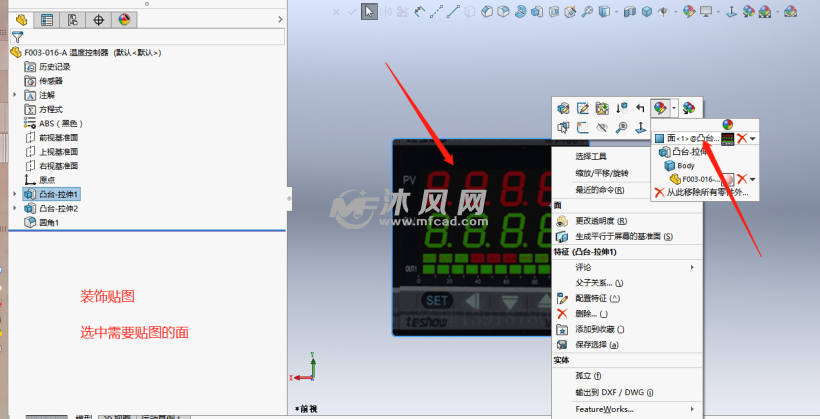Click select other icon in context toolbar
The height and width of the screenshot is (419, 820).
tap(563, 128)
